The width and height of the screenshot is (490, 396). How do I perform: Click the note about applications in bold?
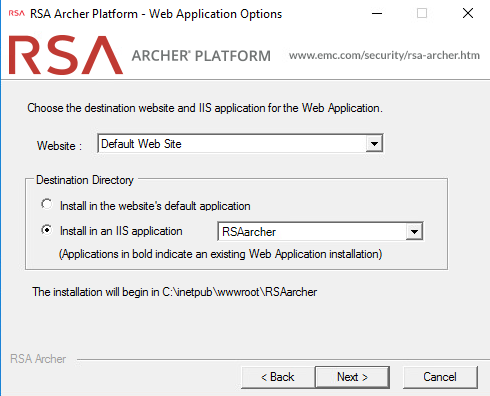pyautogui.click(x=220, y=254)
